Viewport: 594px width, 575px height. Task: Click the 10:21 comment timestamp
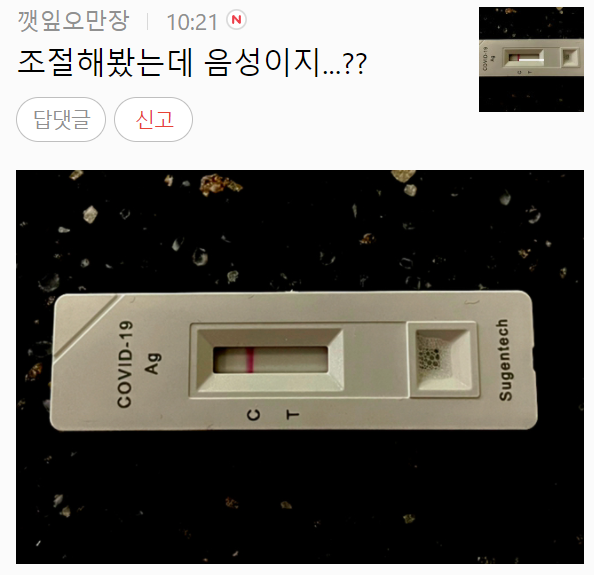point(192,22)
